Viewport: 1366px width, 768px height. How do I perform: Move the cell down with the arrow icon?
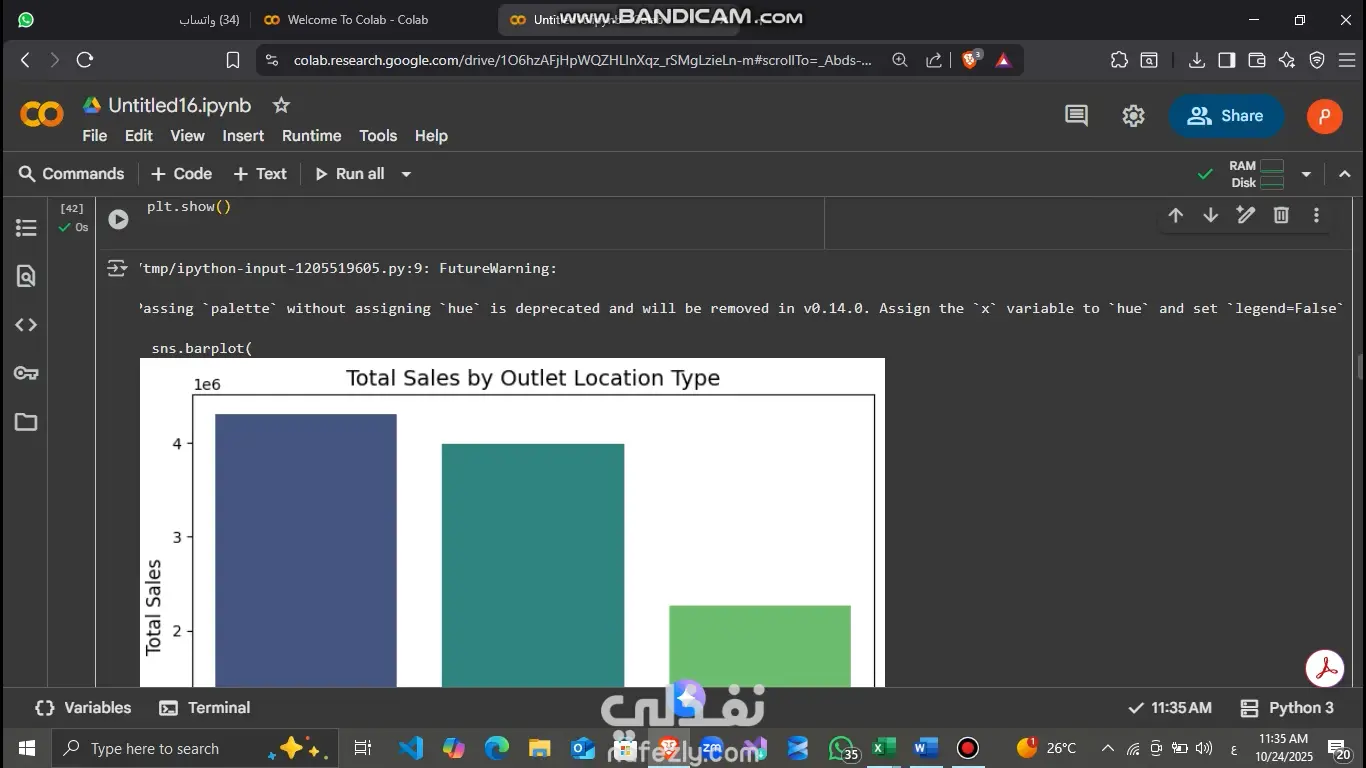click(1210, 215)
